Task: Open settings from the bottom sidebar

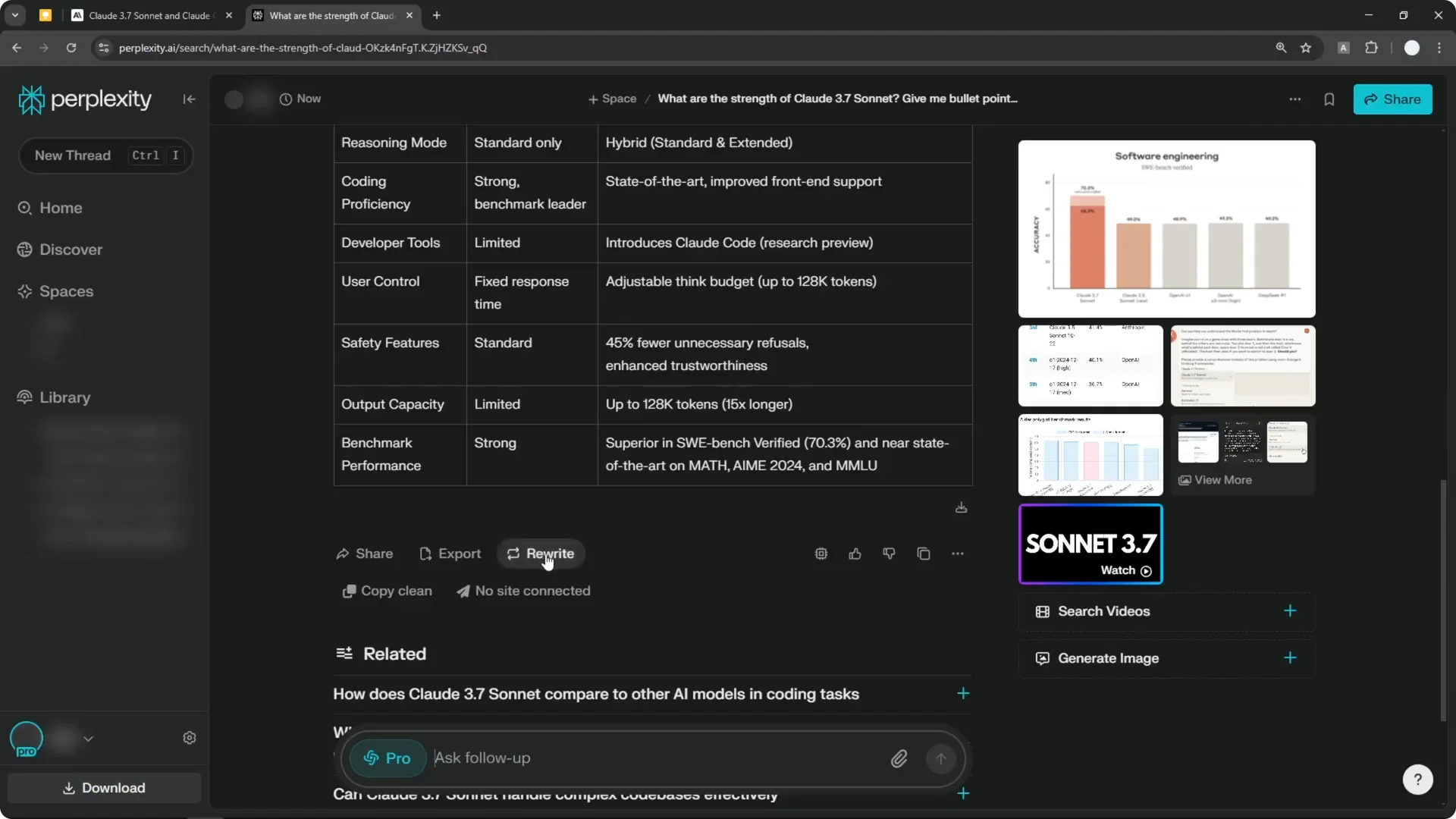Action: (190, 737)
